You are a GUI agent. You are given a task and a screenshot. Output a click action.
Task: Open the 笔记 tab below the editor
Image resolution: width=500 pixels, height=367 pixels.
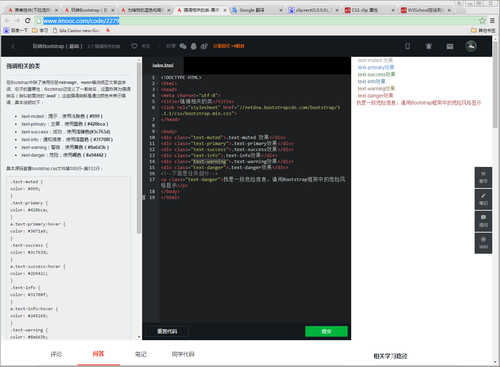pyautogui.click(x=141, y=354)
